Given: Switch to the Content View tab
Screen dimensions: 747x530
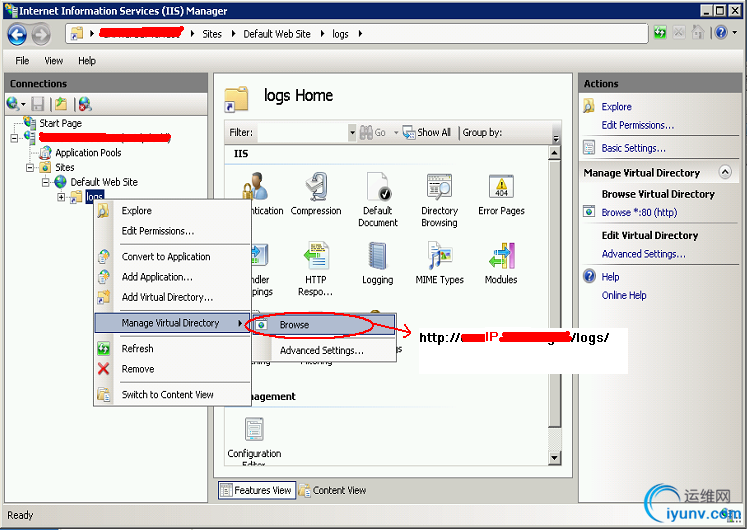Looking at the screenshot, I should tap(333, 490).
